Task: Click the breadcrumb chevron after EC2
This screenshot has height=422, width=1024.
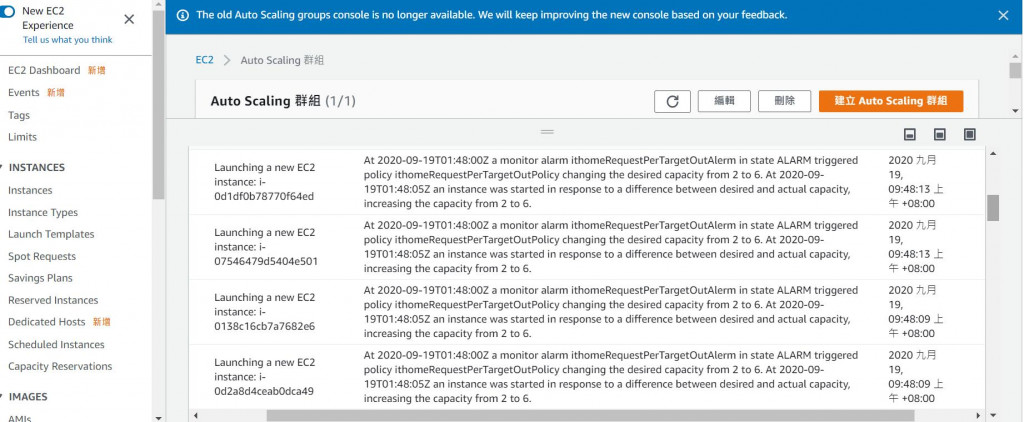Action: 227,60
